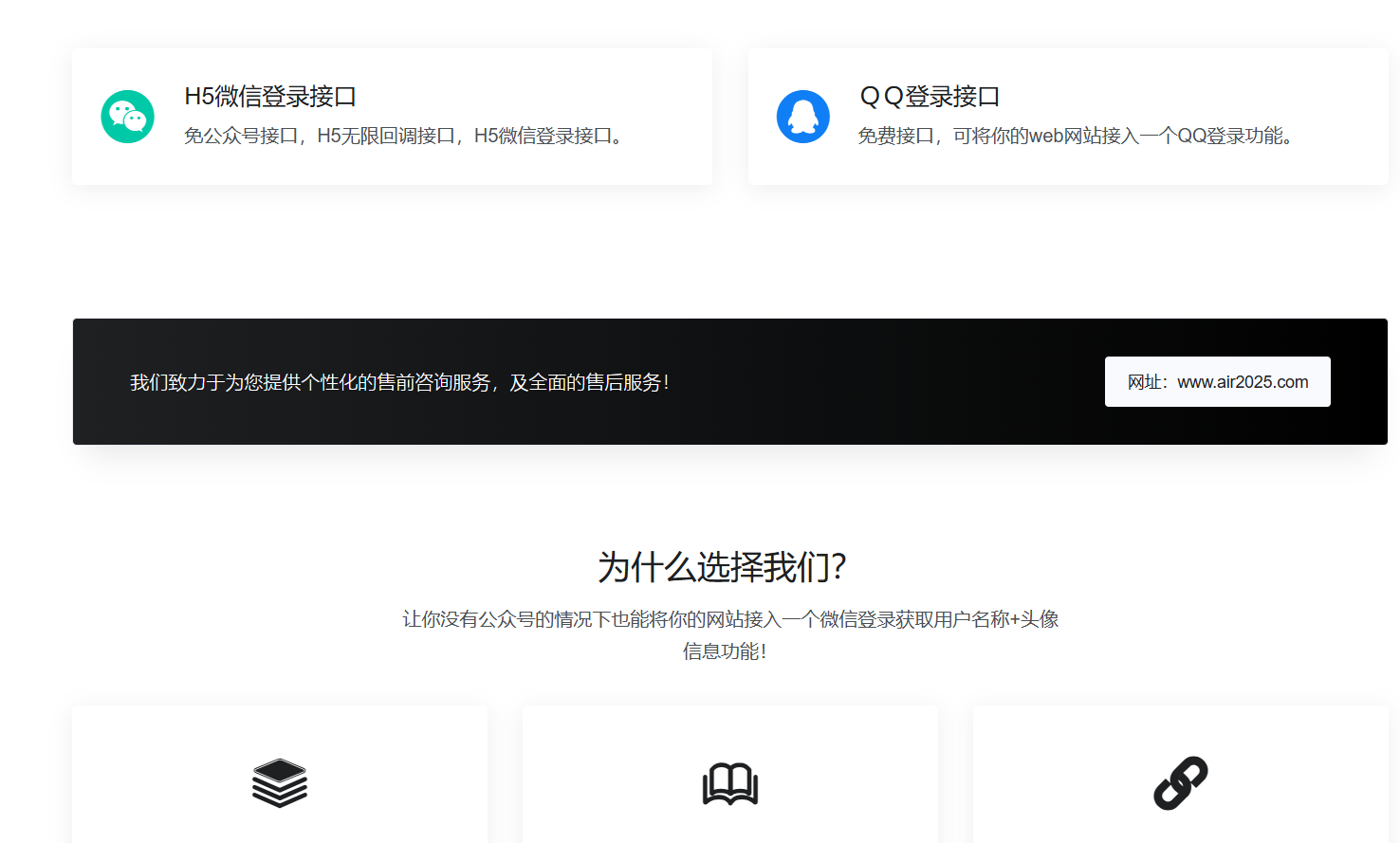Screen dimensions: 1400x843
Task: Click the green WeChat icon
Action: (128, 117)
